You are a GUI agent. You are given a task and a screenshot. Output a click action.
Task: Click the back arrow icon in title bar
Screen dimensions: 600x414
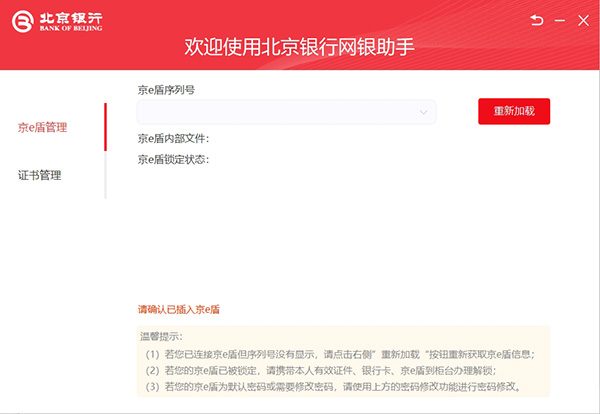coord(536,20)
